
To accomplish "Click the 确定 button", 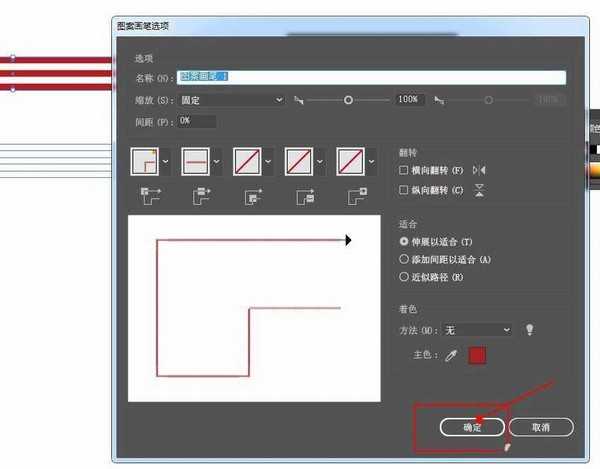I will [472, 427].
